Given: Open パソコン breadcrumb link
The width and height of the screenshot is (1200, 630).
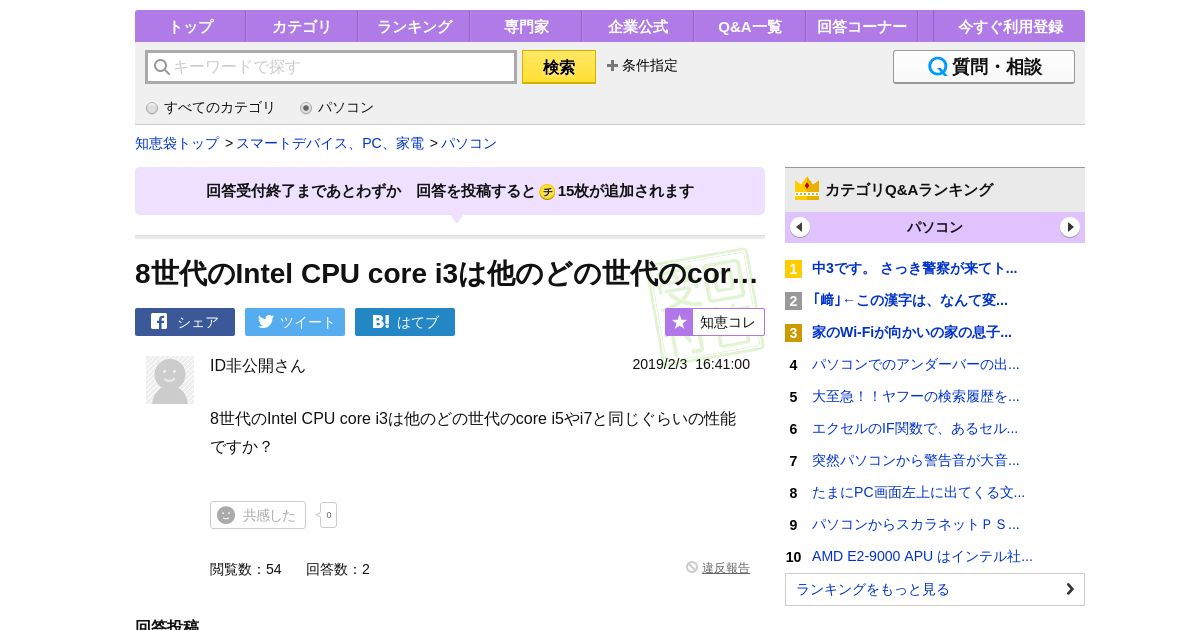Looking at the screenshot, I should point(469,143).
